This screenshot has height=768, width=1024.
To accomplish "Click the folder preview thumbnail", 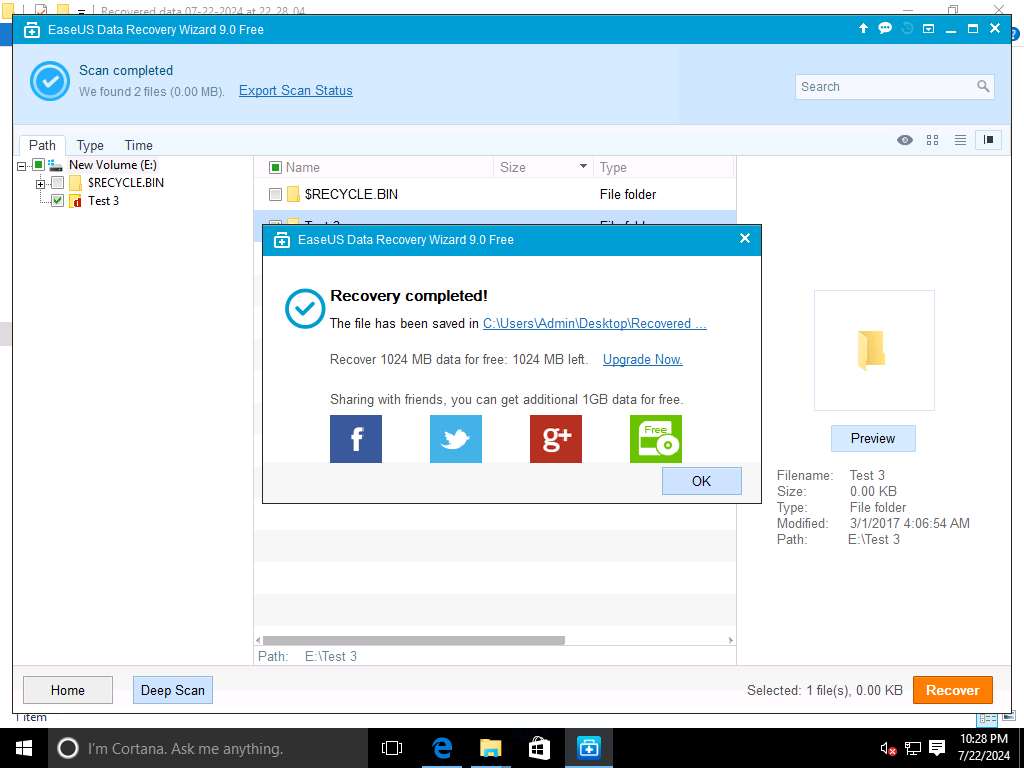I will click(874, 350).
